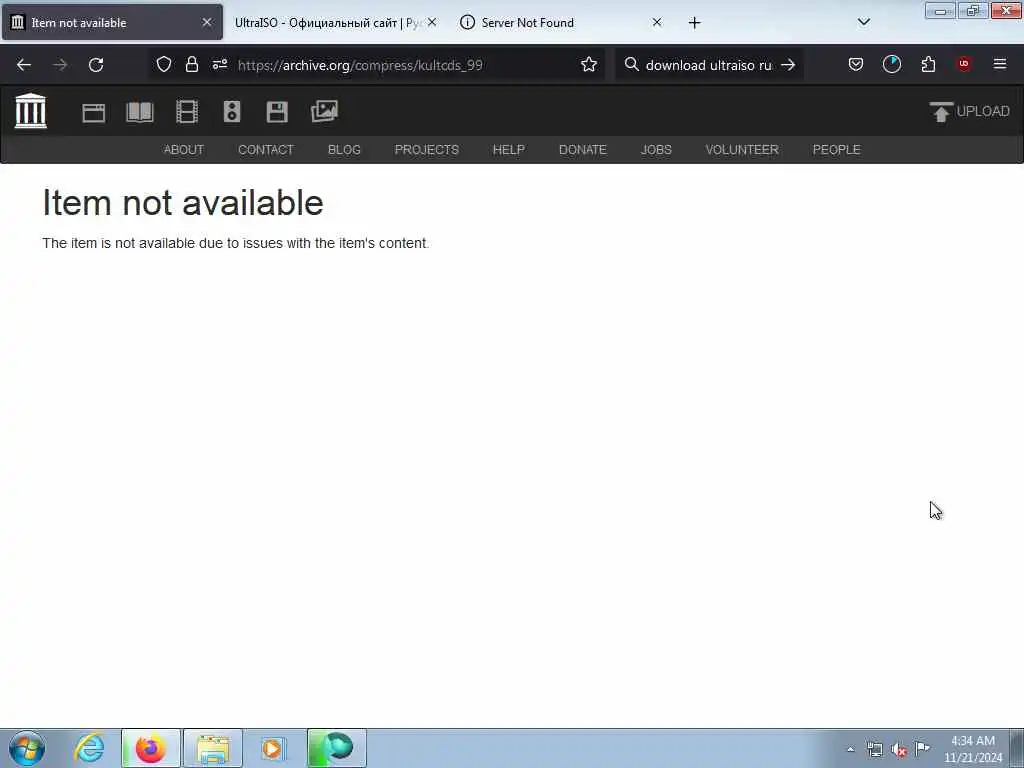Open the DONATE link
The width and height of the screenshot is (1024, 768).
pos(583,150)
